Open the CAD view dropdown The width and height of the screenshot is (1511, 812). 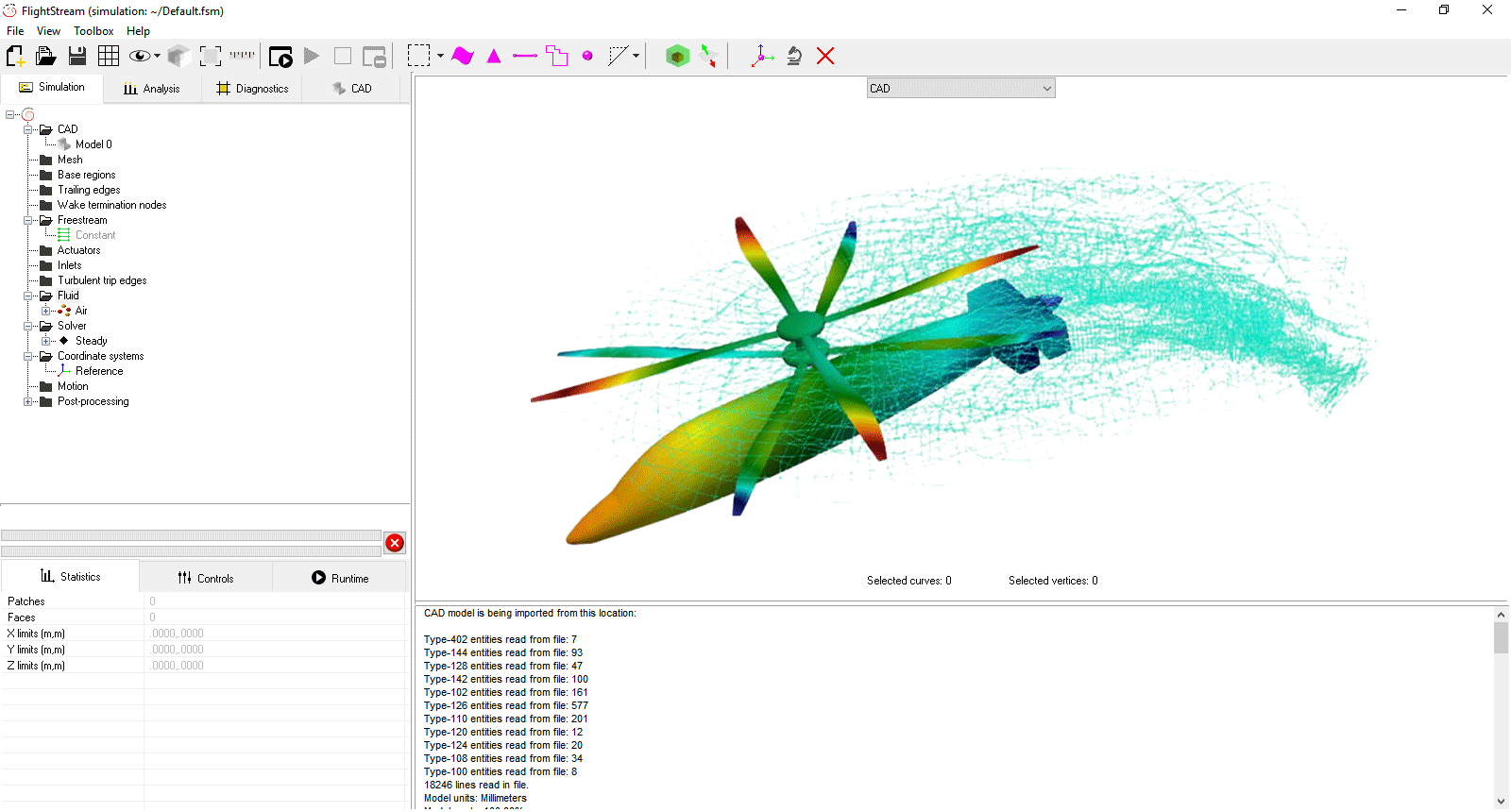pos(960,89)
